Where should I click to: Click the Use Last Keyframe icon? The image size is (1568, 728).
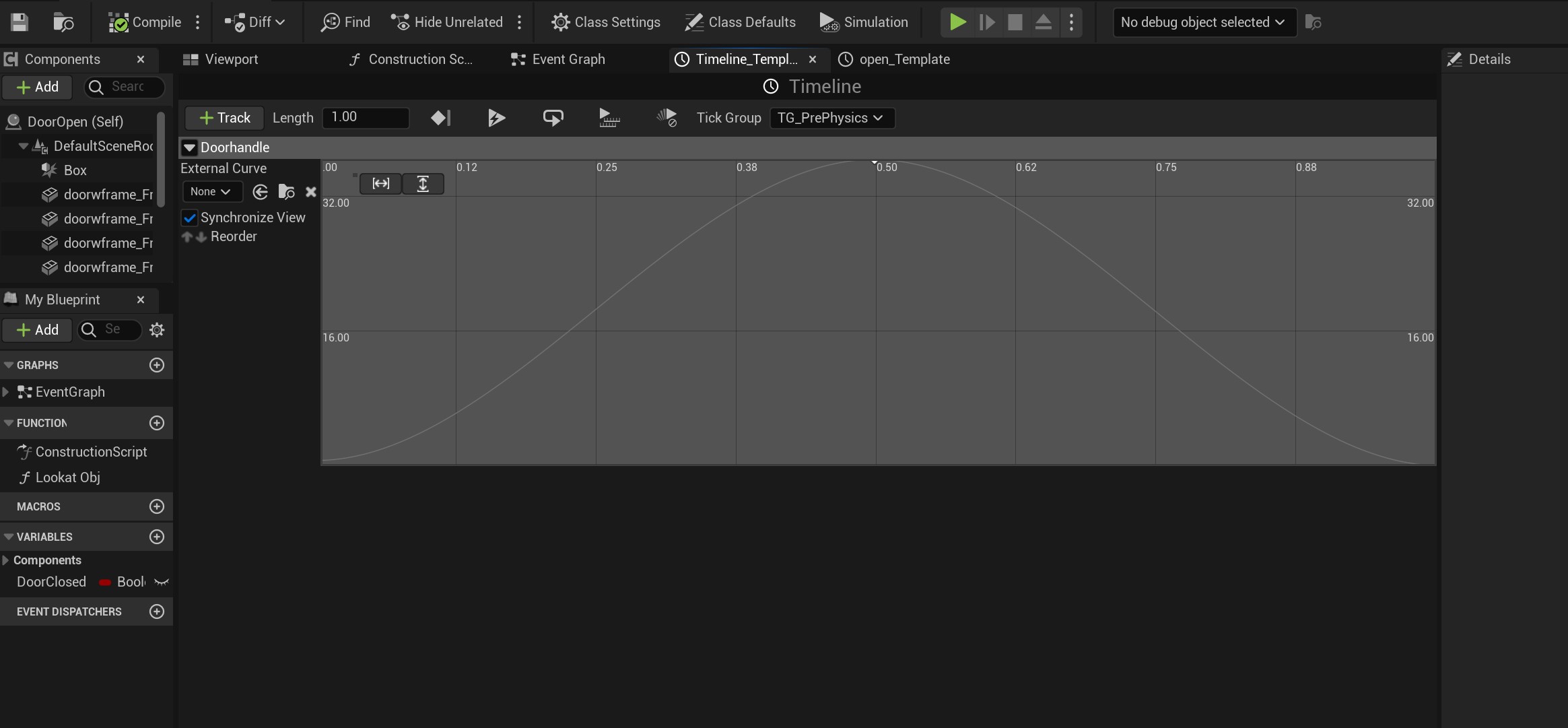[440, 118]
